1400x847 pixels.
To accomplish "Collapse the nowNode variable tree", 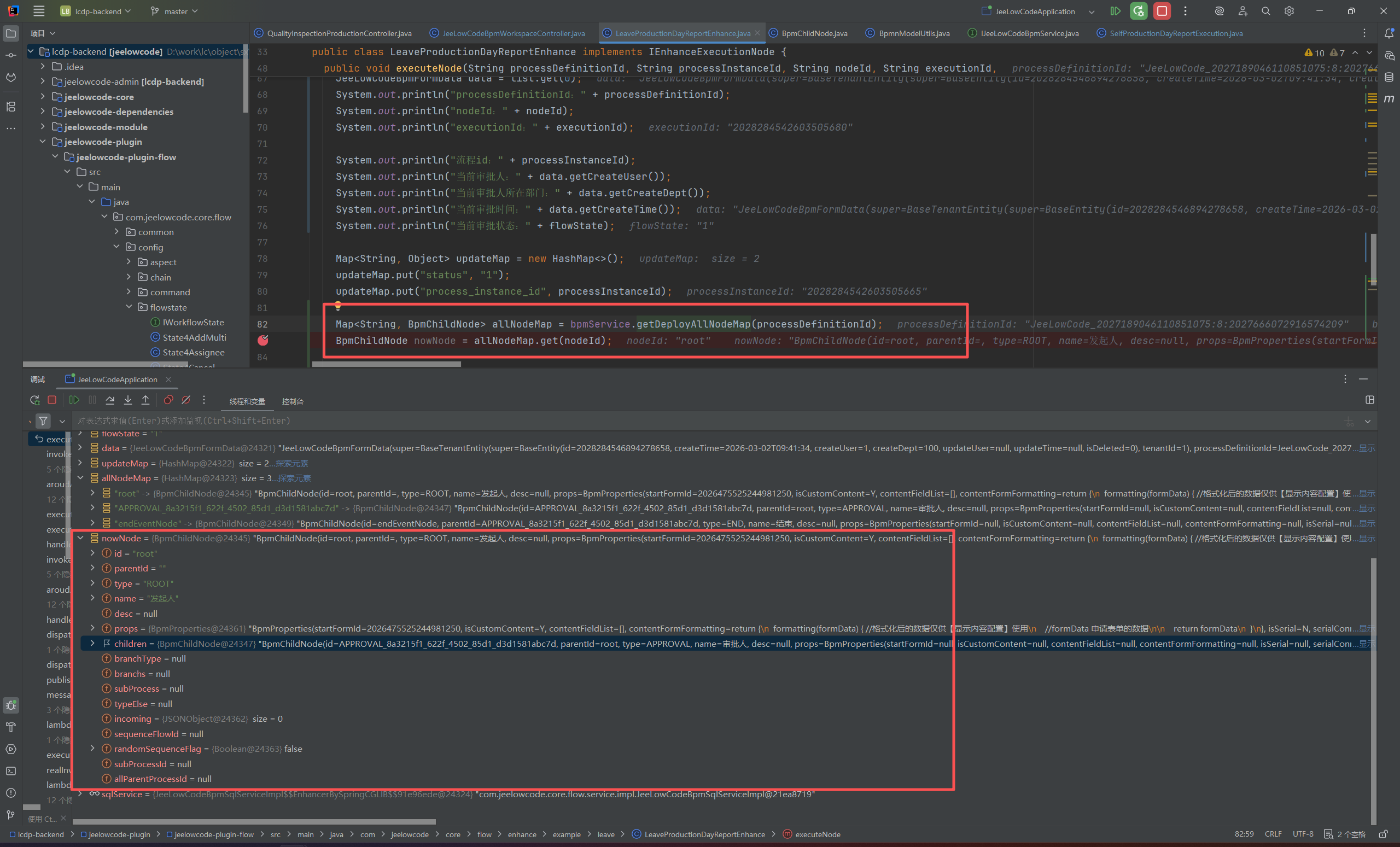I will tap(81, 538).
